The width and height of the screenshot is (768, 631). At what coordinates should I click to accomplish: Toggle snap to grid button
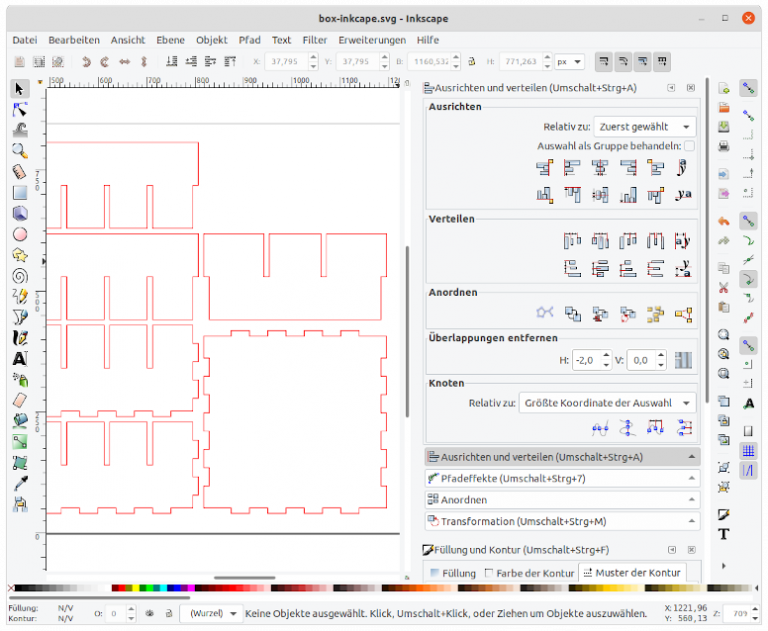tap(748, 451)
